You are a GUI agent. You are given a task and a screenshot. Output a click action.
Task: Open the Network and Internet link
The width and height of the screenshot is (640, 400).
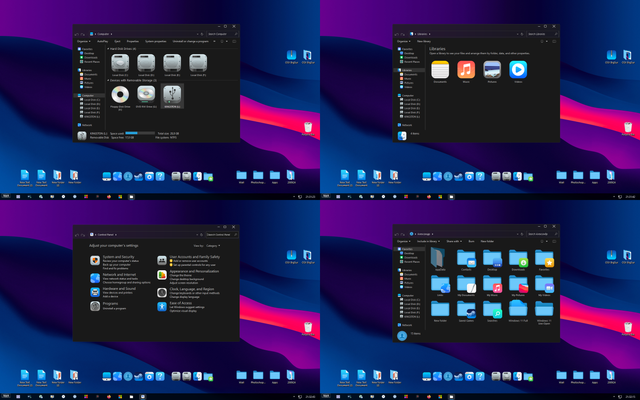click(x=116, y=276)
